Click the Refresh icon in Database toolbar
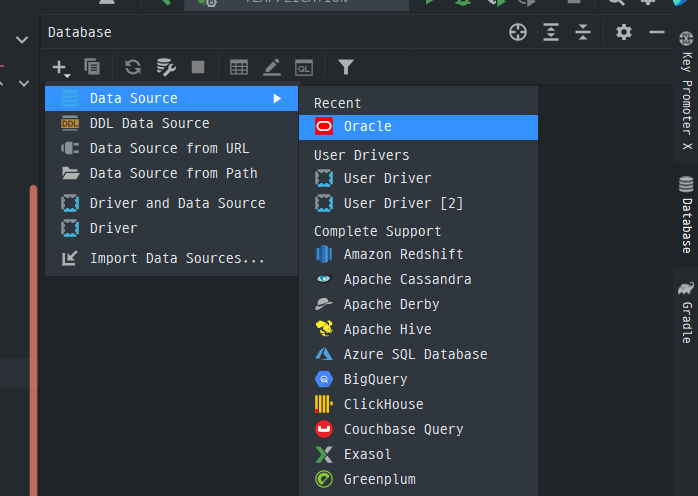Viewport: 698px width, 496px height. pyautogui.click(x=133, y=67)
